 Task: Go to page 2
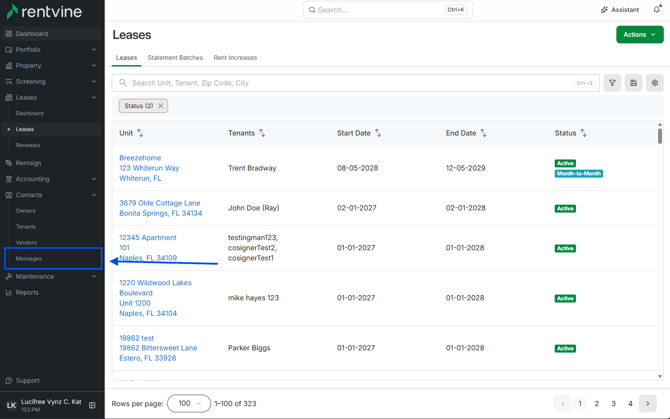pos(597,404)
